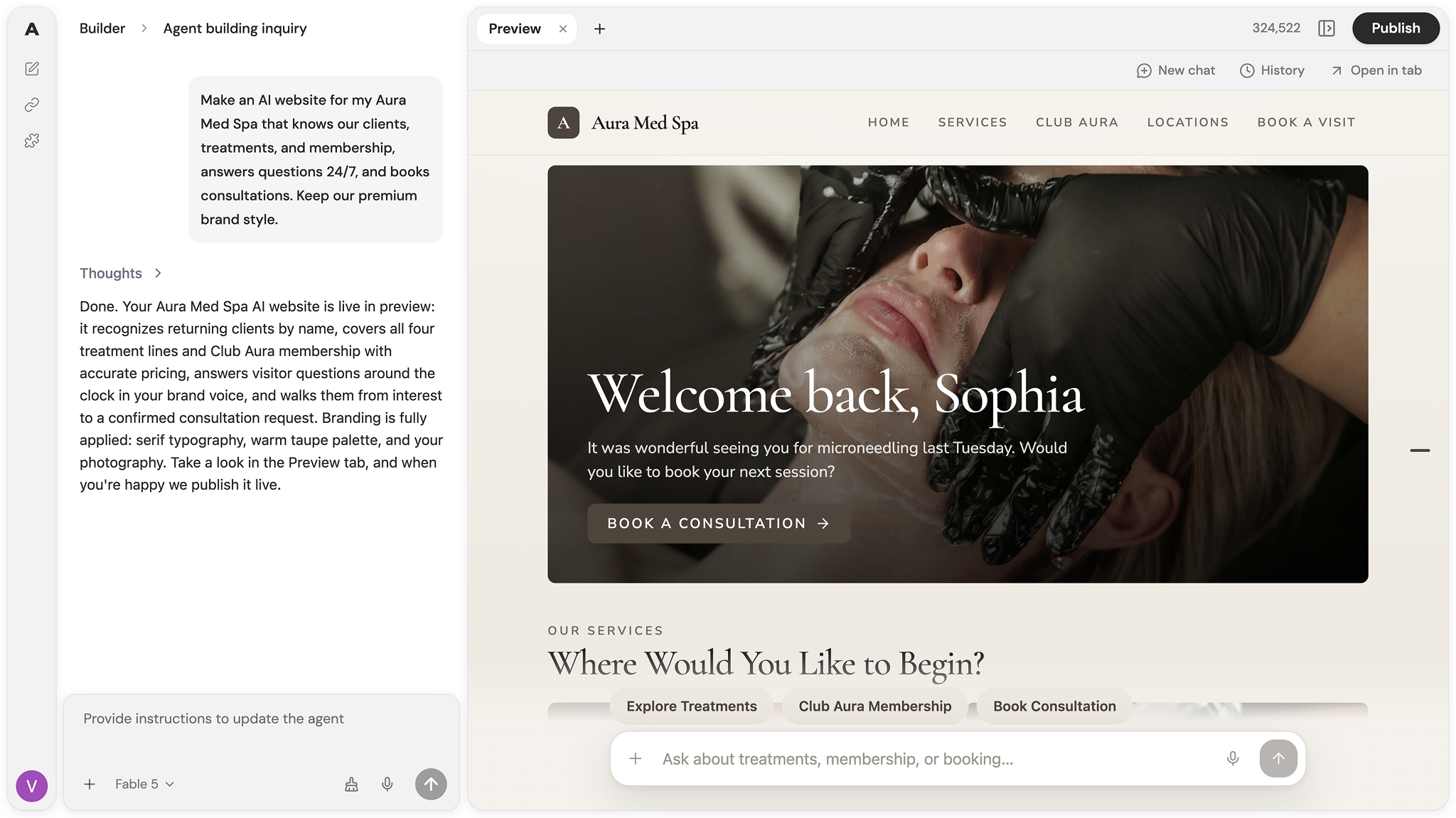The image size is (1456, 818).
Task: Click the preview scrollbar handle
Action: (1420, 451)
